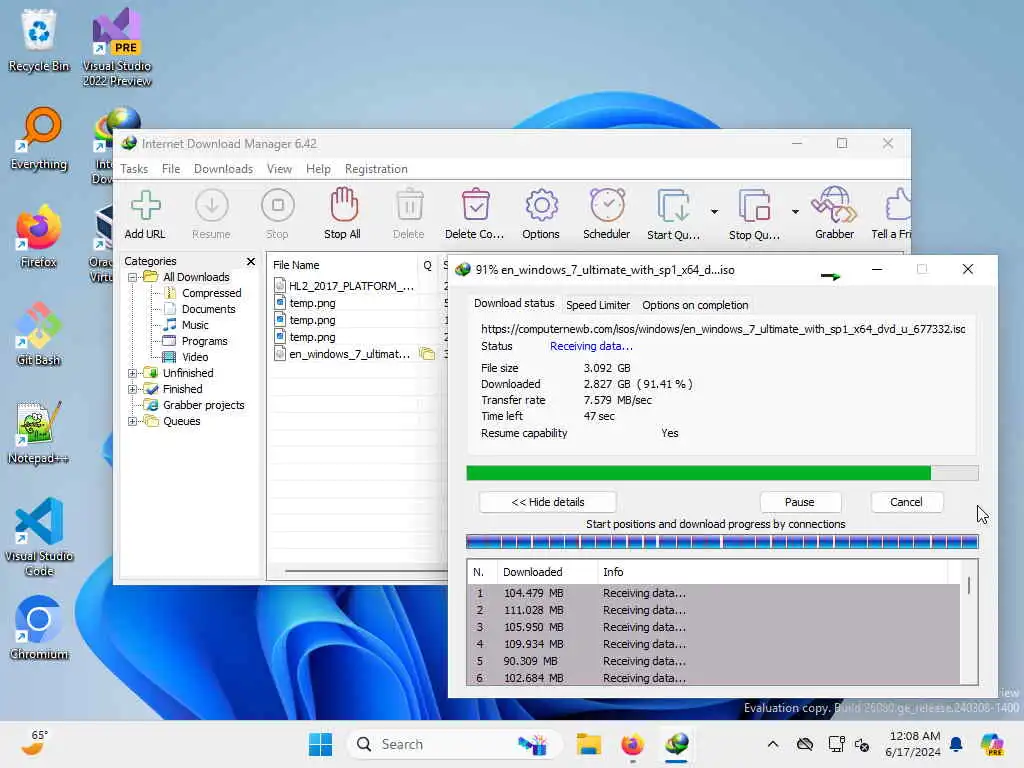1024x768 pixels.
Task: Close the Categories panel
Action: (x=251, y=261)
